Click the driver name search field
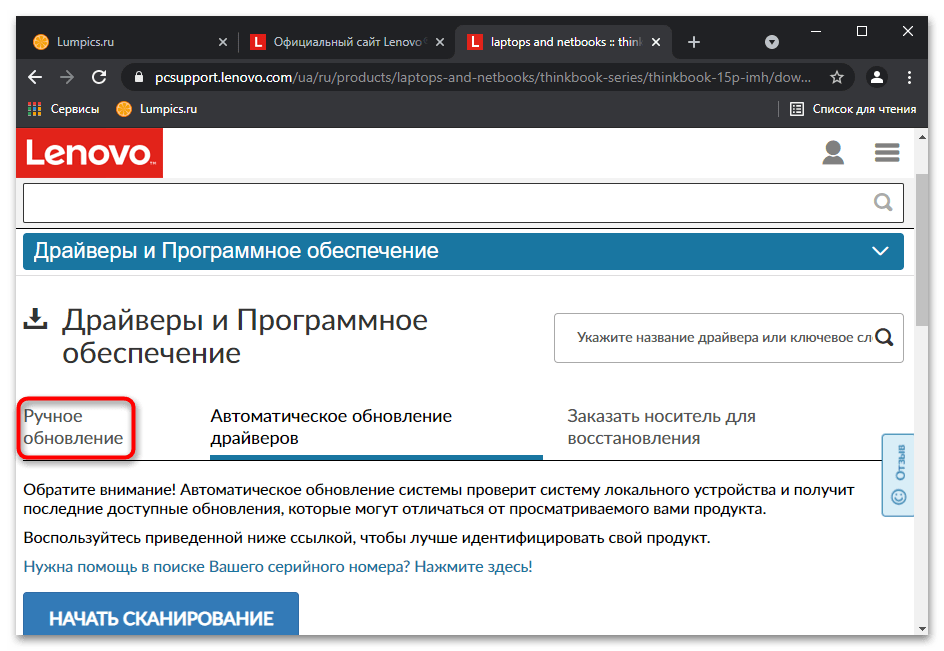 (x=722, y=338)
